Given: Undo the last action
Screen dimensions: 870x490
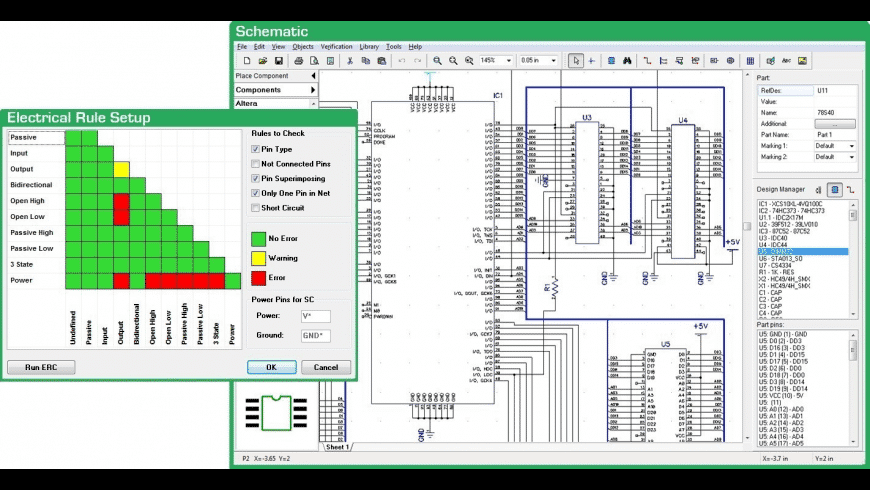Looking at the screenshot, I should tap(402, 60).
